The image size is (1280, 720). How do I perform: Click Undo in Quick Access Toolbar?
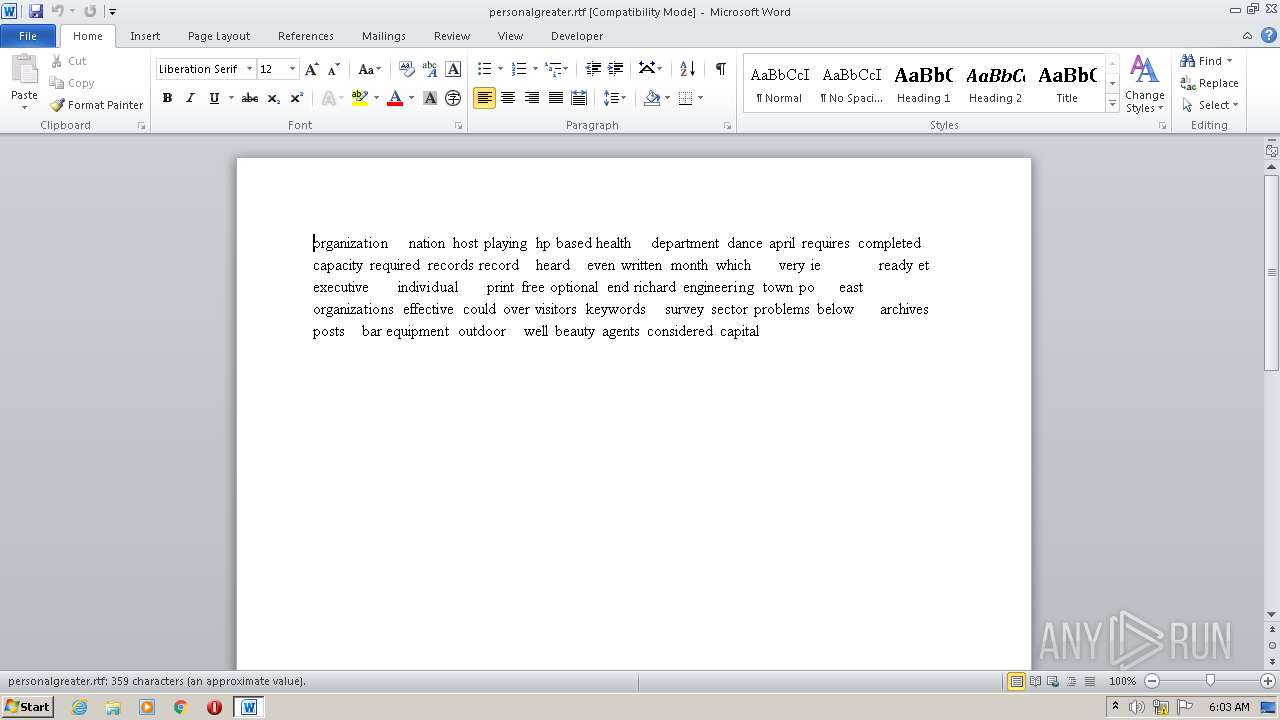pyautogui.click(x=57, y=11)
